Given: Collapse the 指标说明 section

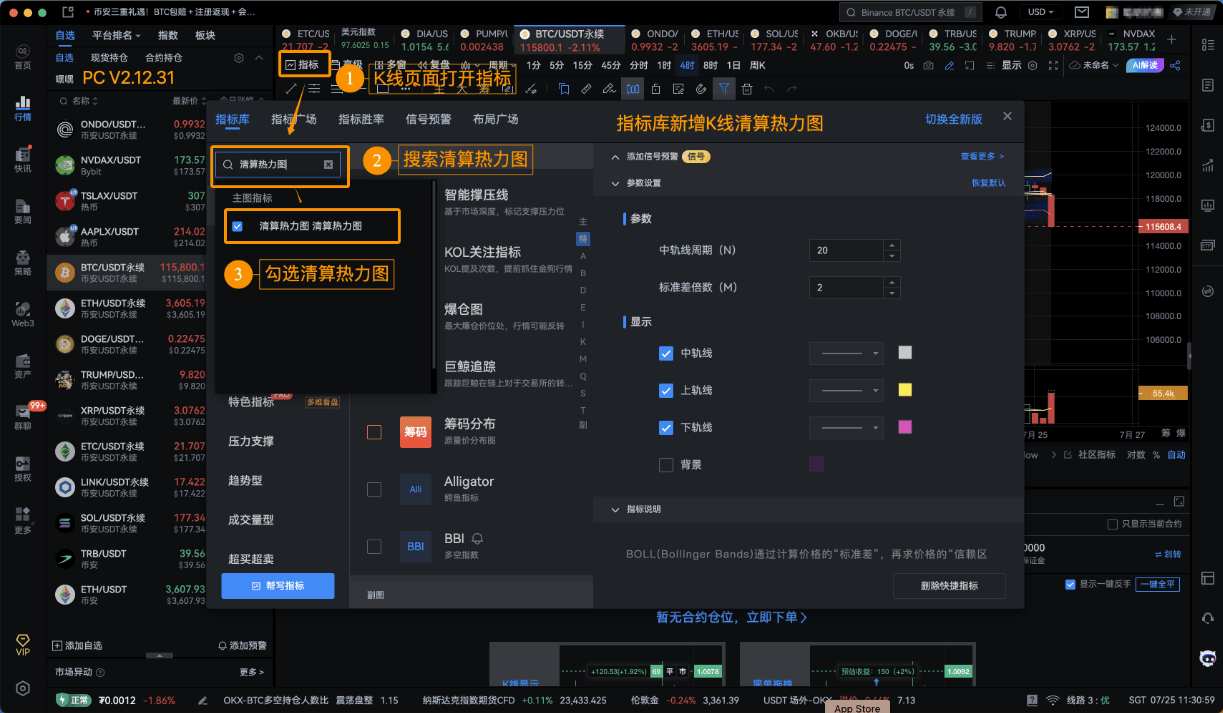Looking at the screenshot, I should coord(615,509).
